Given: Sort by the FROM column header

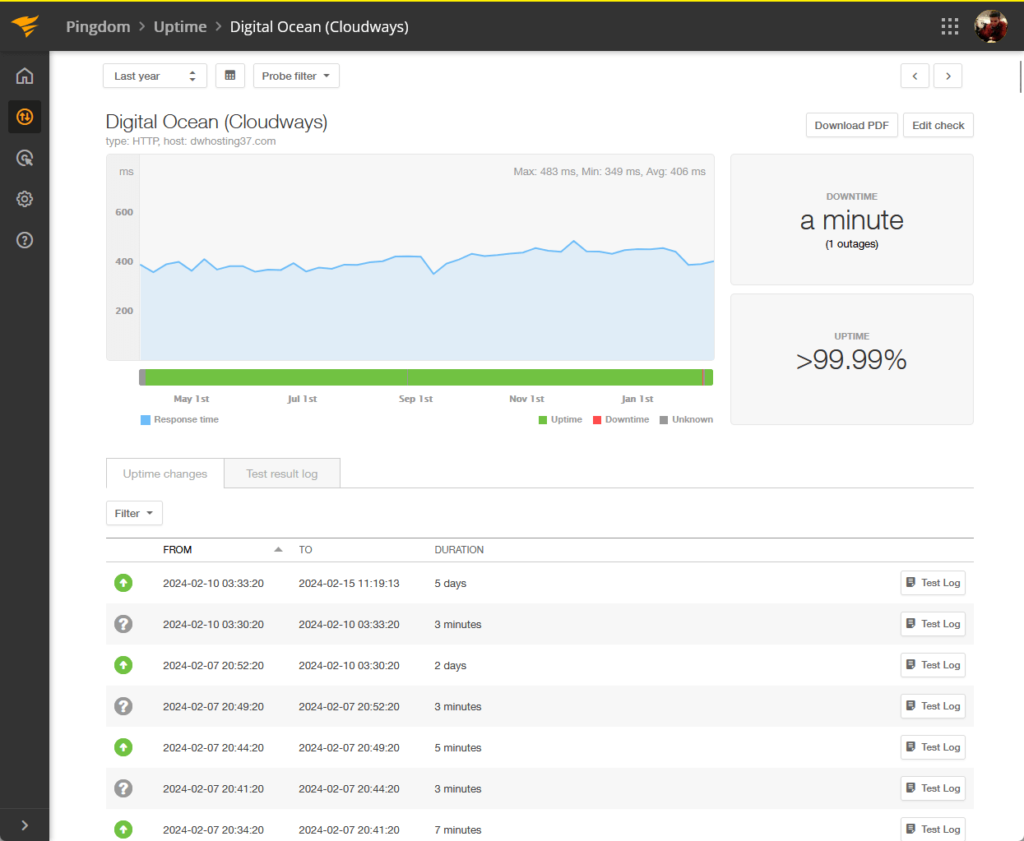Looking at the screenshot, I should coord(177,550).
